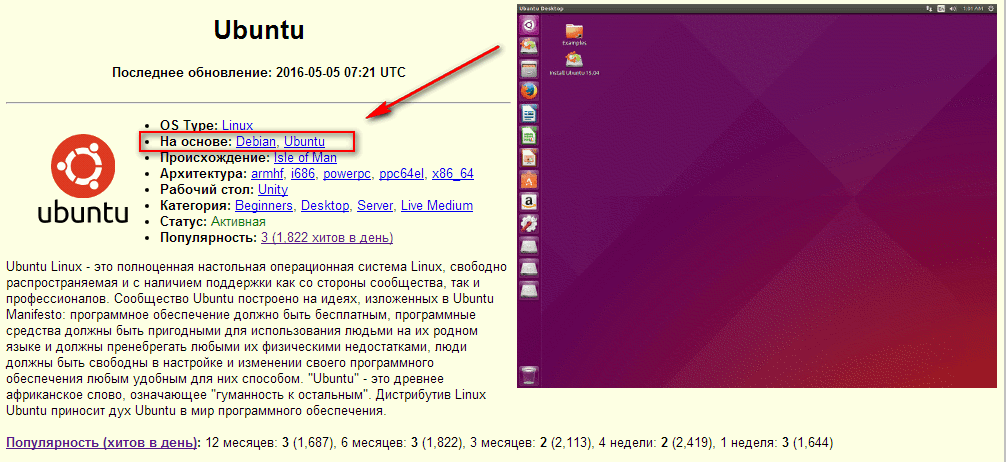Open the bottom popularity (hits per day) link
This screenshot has height=462, width=1006.
(102, 442)
